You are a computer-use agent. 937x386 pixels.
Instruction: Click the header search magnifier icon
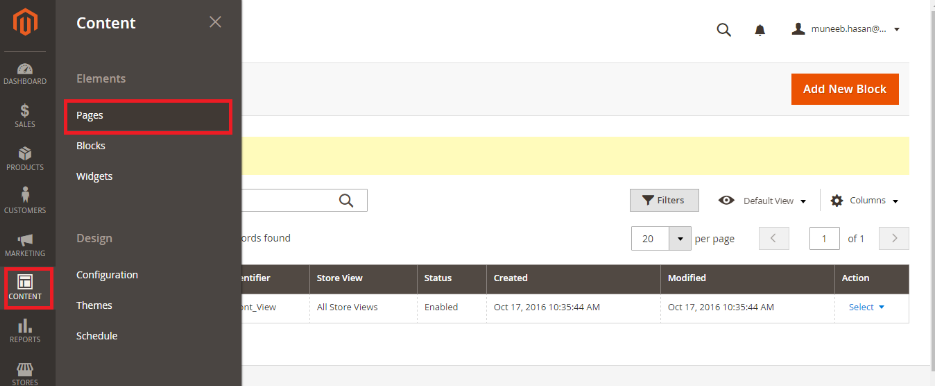pos(724,30)
